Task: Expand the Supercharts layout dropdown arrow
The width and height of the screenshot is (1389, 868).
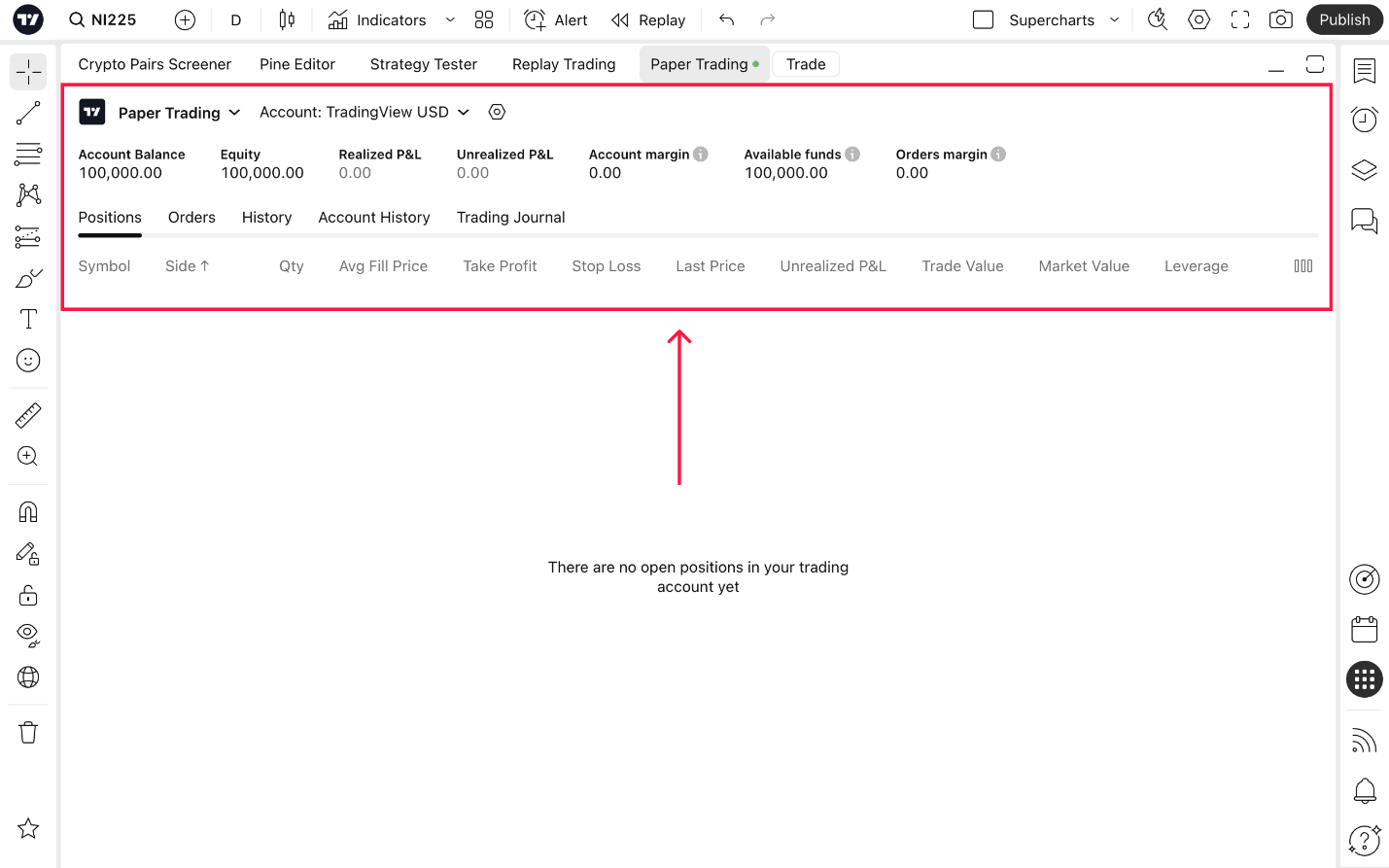Action: click(1115, 19)
